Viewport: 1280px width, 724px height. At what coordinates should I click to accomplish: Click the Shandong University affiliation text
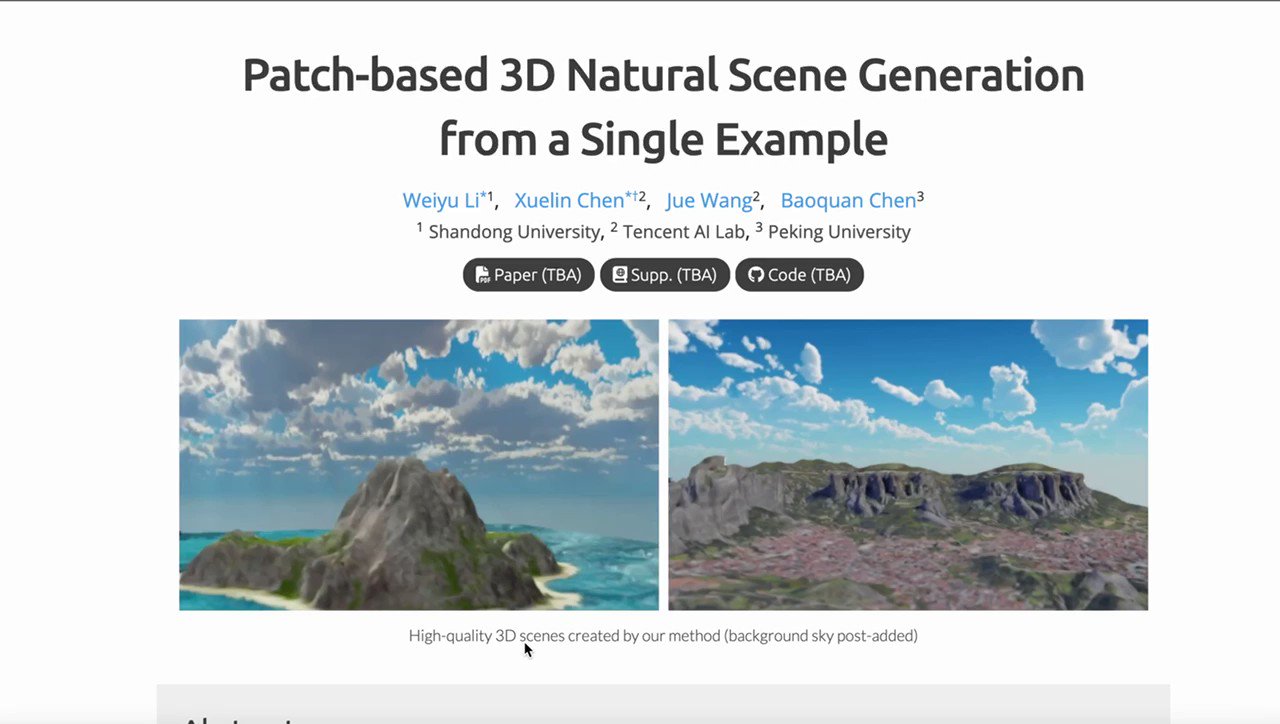pyautogui.click(x=514, y=231)
